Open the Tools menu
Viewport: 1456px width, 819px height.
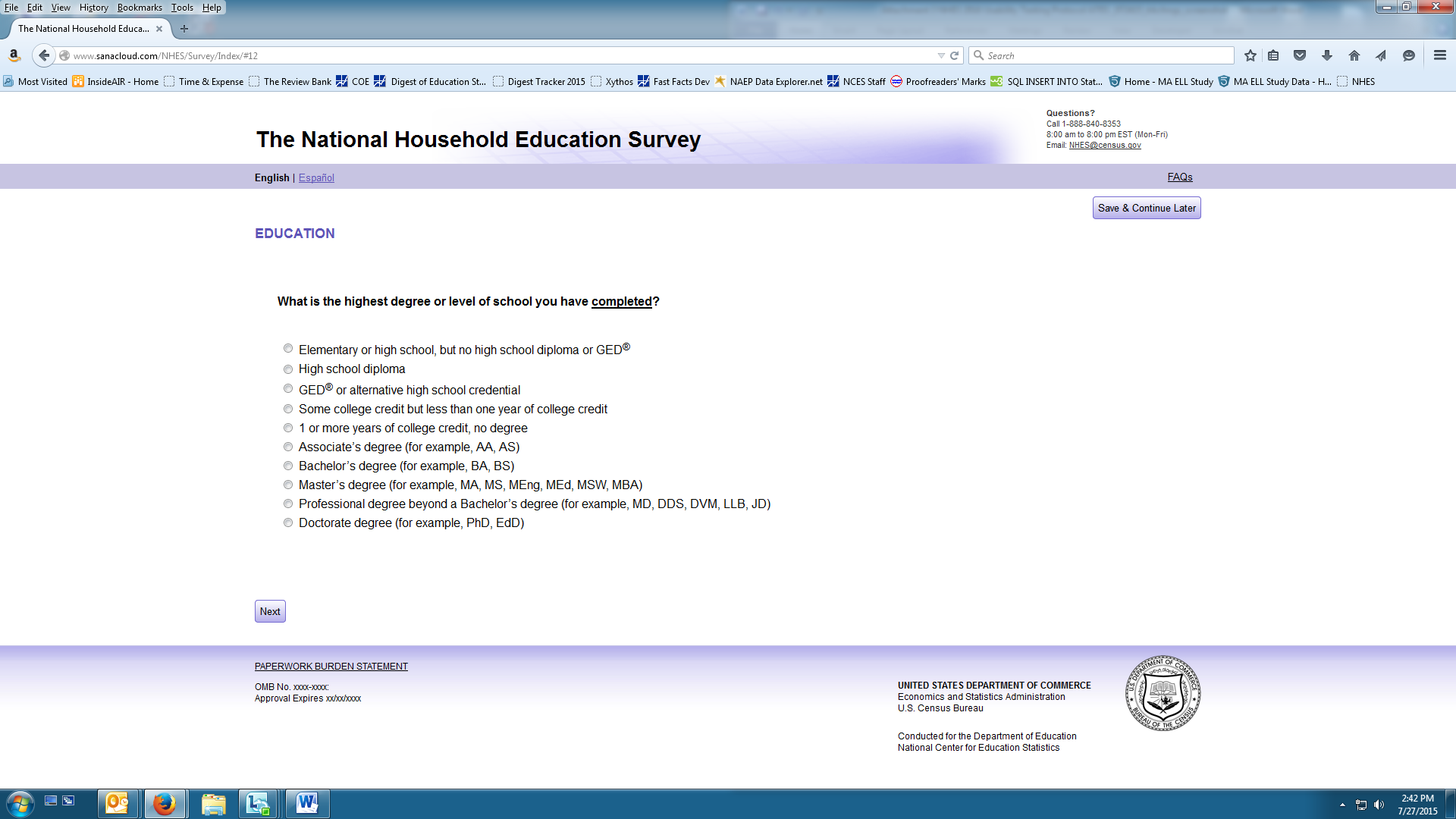point(182,8)
